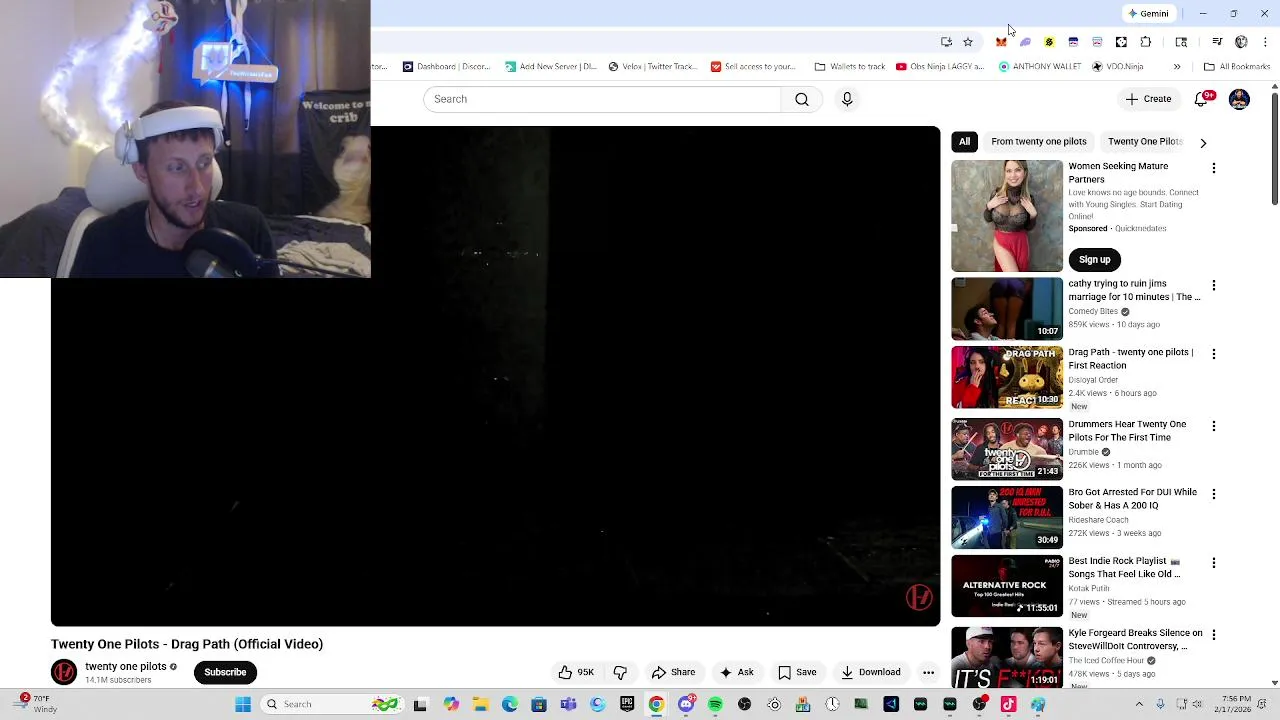Viewport: 1280px width, 720px height.
Task: Click the install app icon in address bar
Action: [946, 42]
